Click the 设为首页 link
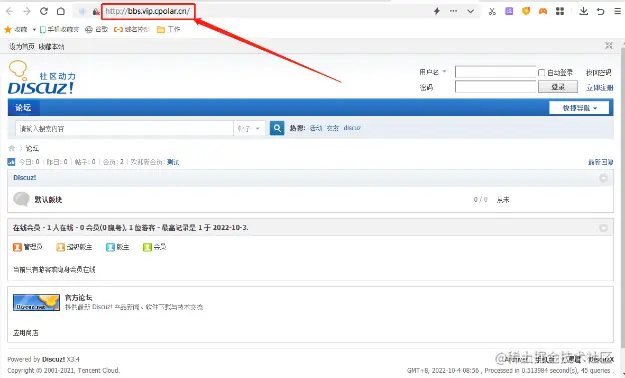The image size is (625, 378). click(22, 47)
